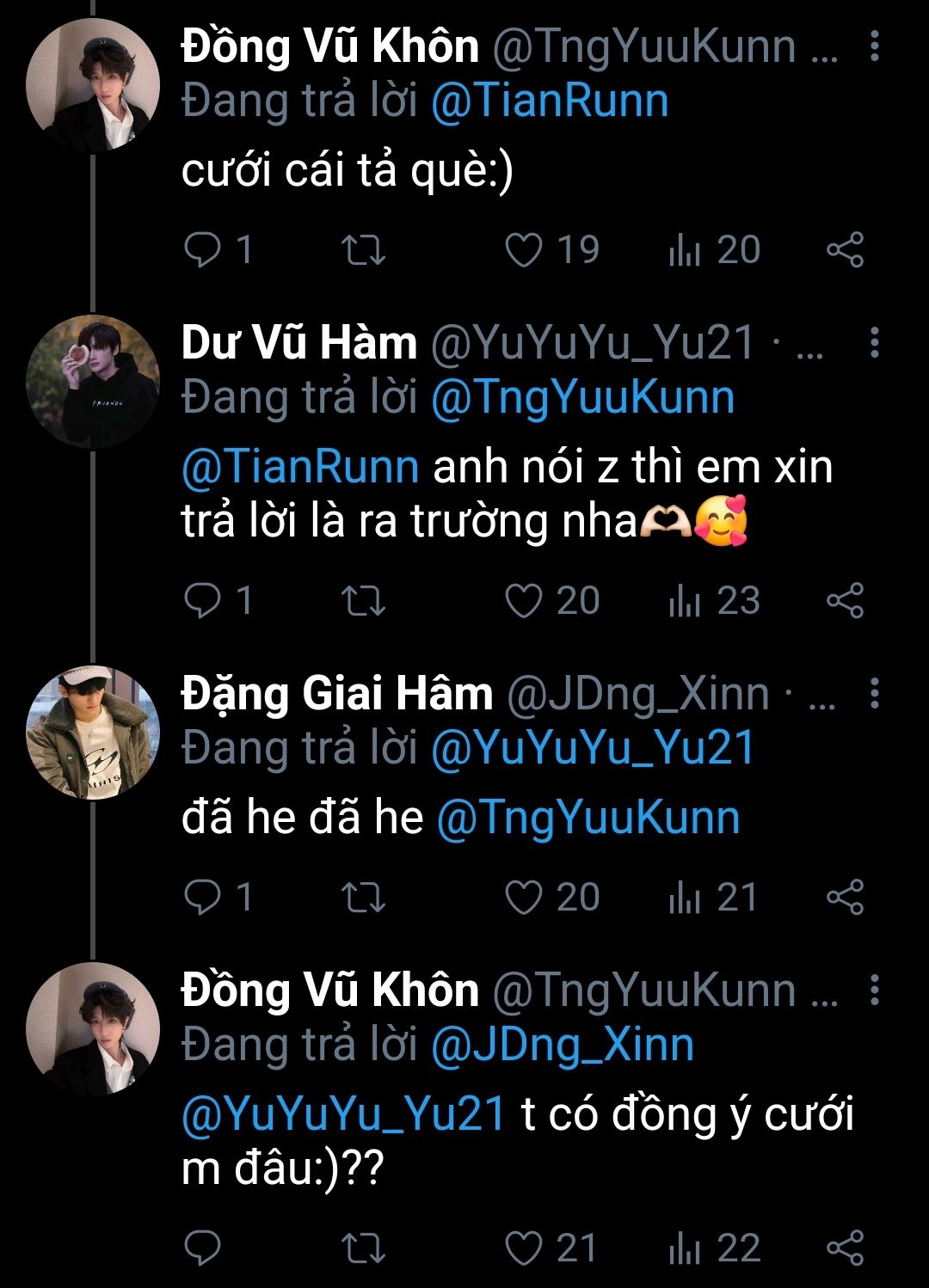The width and height of the screenshot is (929, 1288).
Task: Open @TngYuuKunn mention in Đặng Giai Hâm's tweet
Action: 588,818
